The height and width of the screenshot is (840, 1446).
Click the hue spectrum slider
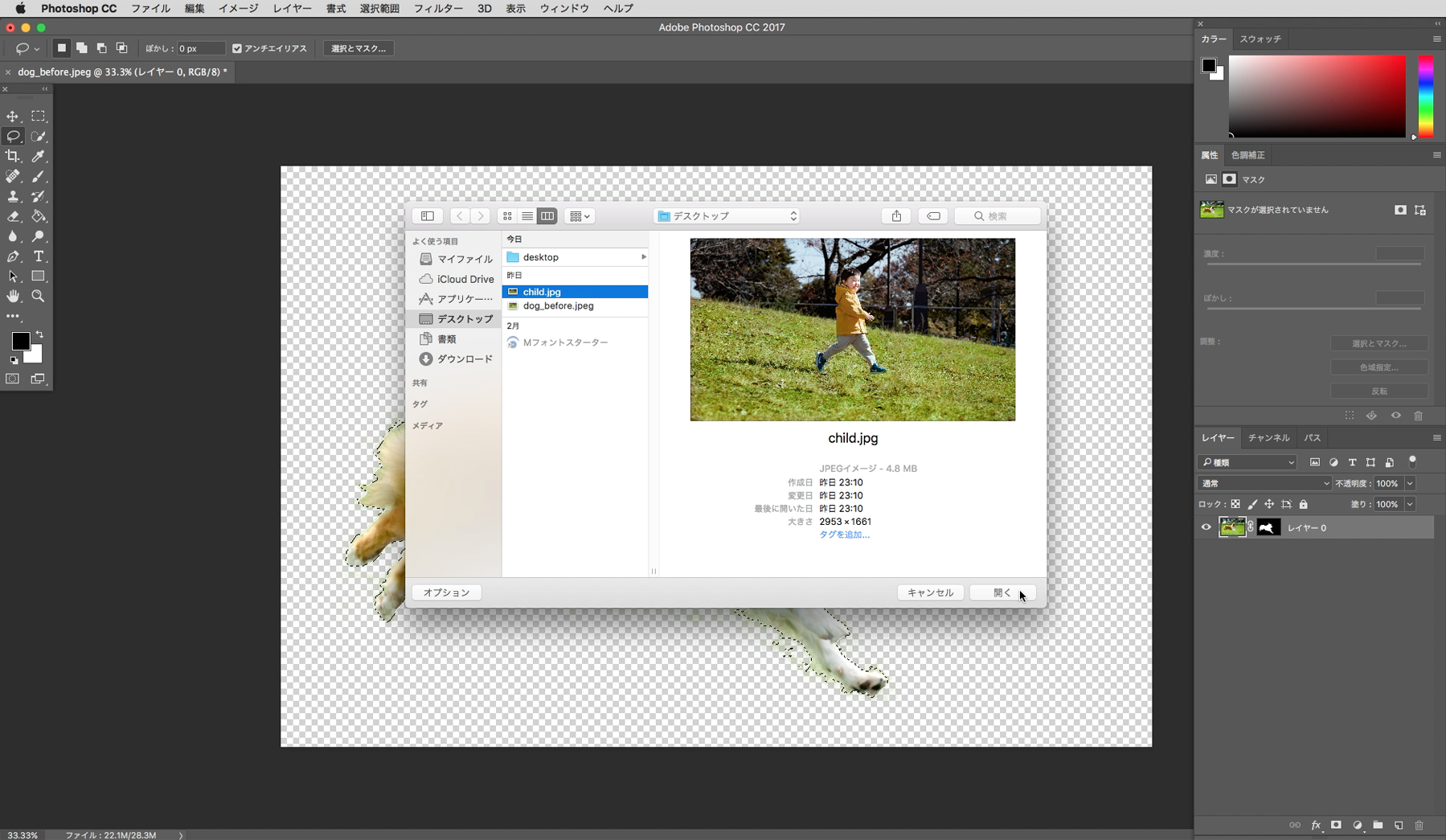[x=1425, y=96]
